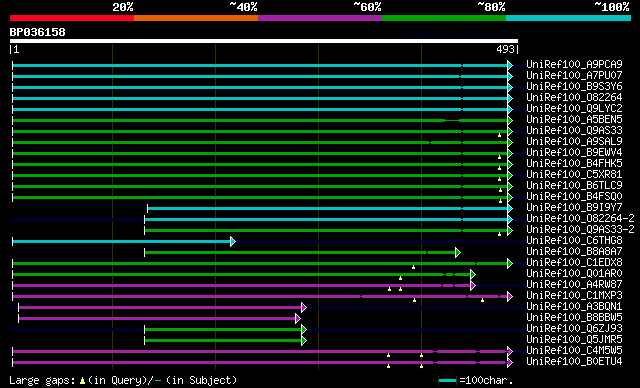
Task: Click the arrowhead of the UniRef100_Q5JMR5 alignment
Action: click(x=303, y=341)
